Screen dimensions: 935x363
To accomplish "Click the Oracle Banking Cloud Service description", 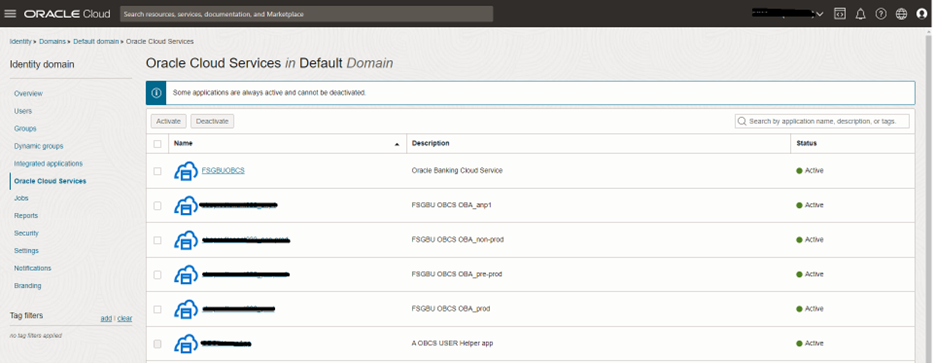I will pos(457,170).
